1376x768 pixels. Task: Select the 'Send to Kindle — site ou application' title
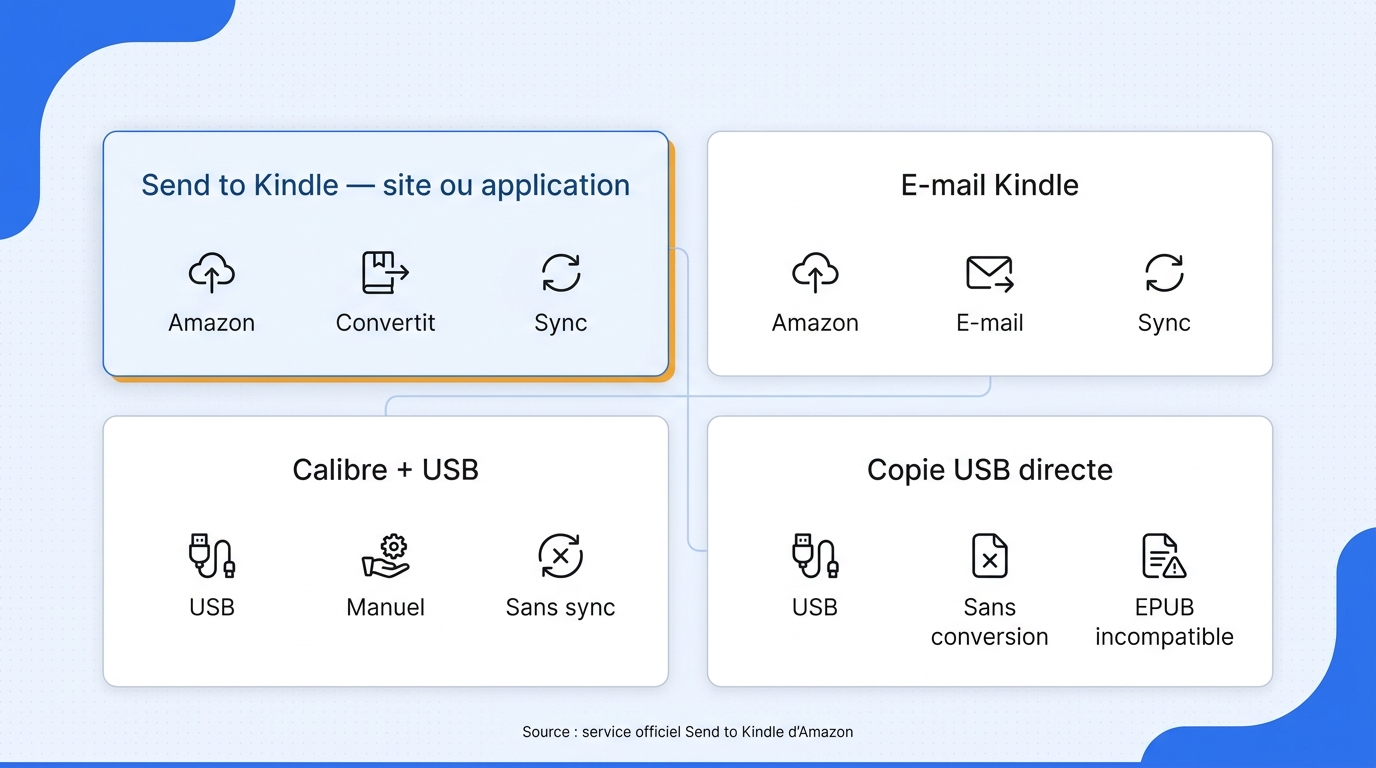pyautogui.click(x=385, y=185)
